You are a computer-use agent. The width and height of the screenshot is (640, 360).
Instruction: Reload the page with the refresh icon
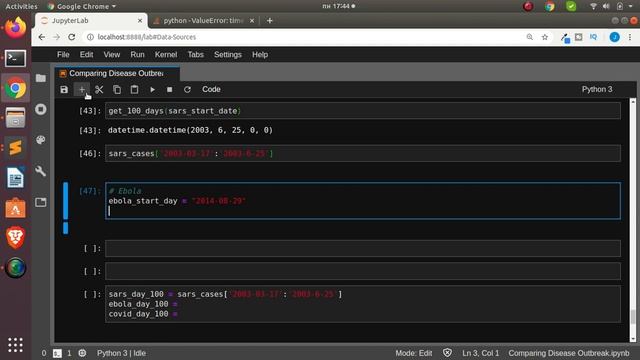(71, 37)
